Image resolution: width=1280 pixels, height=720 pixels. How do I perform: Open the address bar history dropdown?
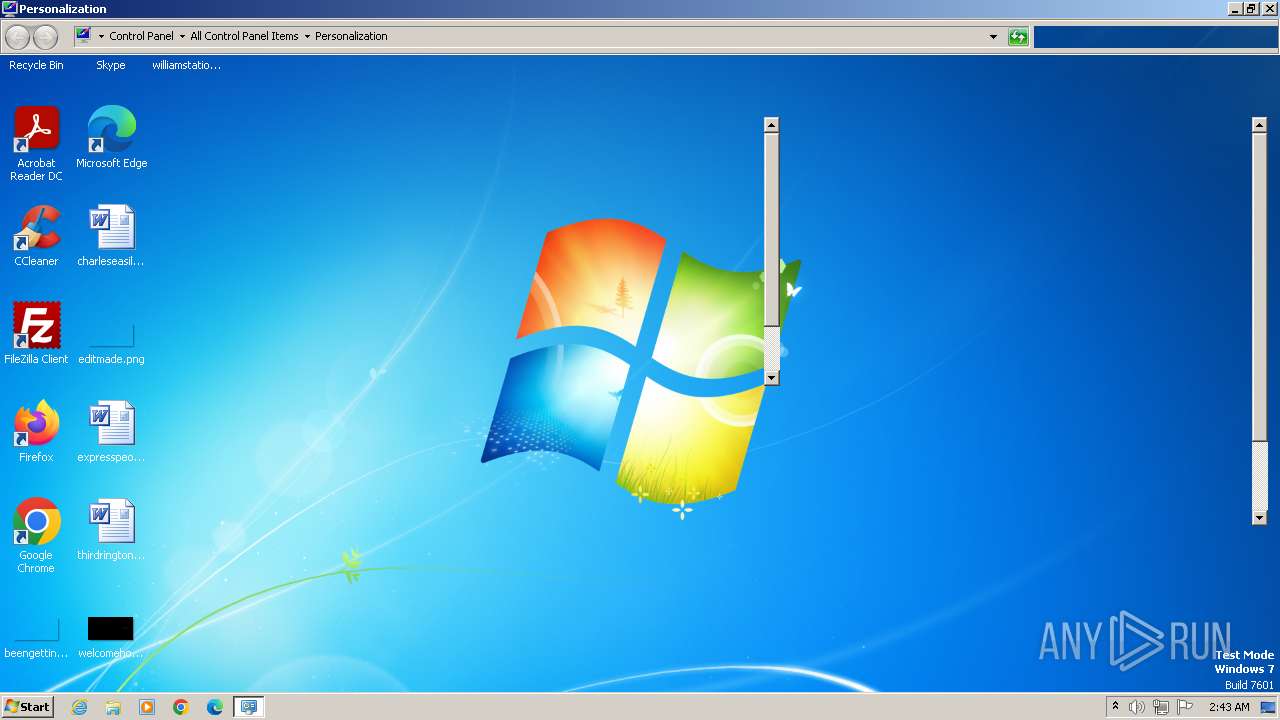(x=993, y=36)
